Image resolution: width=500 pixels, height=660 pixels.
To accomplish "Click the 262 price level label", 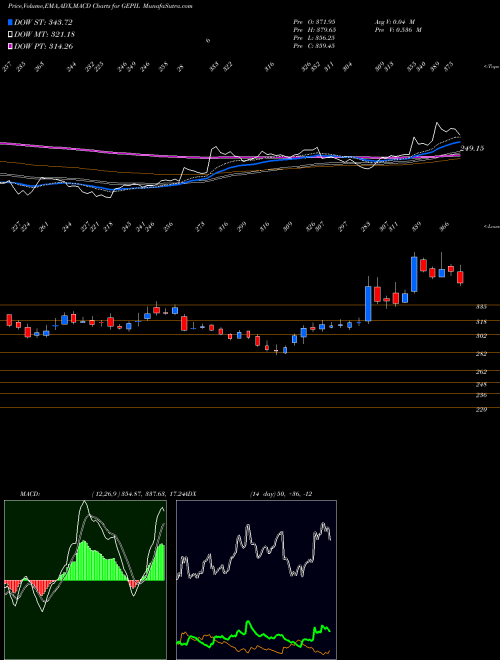I will [x=481, y=372].
